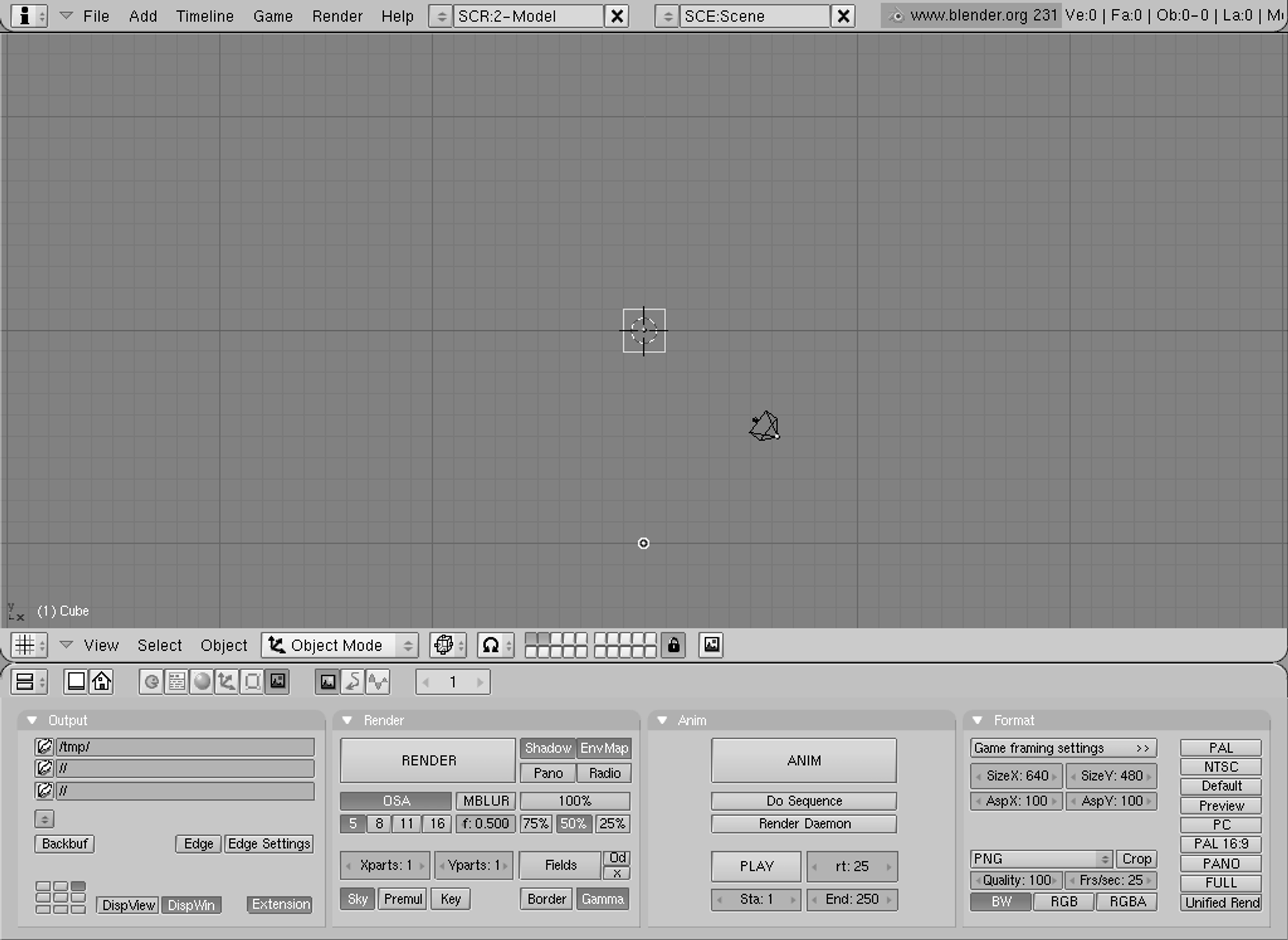
Task: Collapse the Render panel triangle
Action: point(347,720)
